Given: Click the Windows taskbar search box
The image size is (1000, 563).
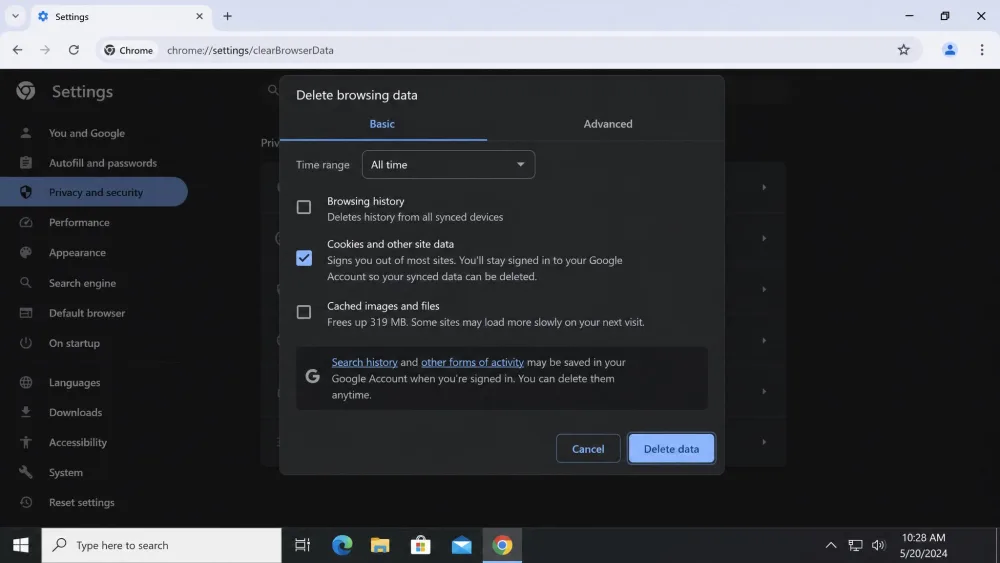Looking at the screenshot, I should [161, 545].
